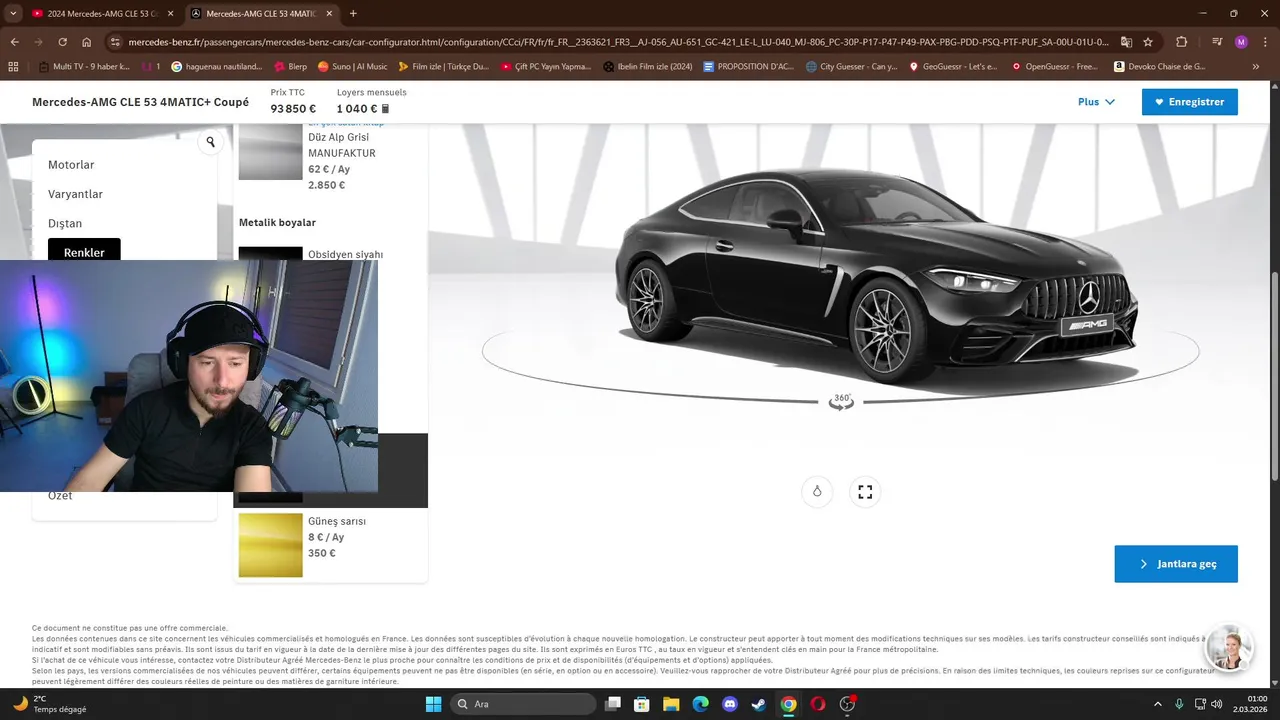Show hidden system tray icons
1280x720 pixels.
pyautogui.click(x=1158, y=704)
